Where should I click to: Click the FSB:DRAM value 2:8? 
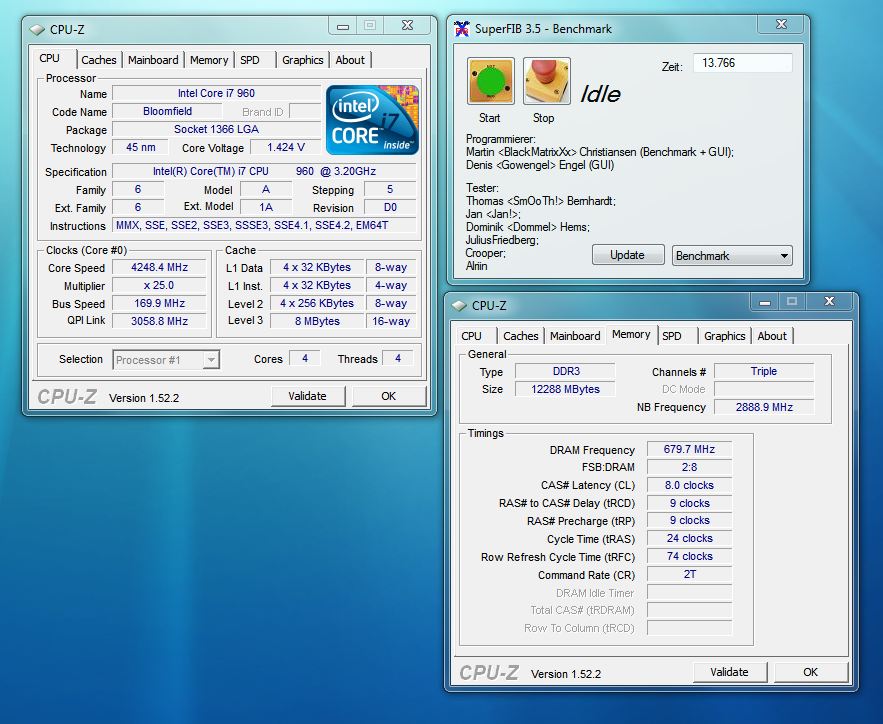(x=689, y=467)
